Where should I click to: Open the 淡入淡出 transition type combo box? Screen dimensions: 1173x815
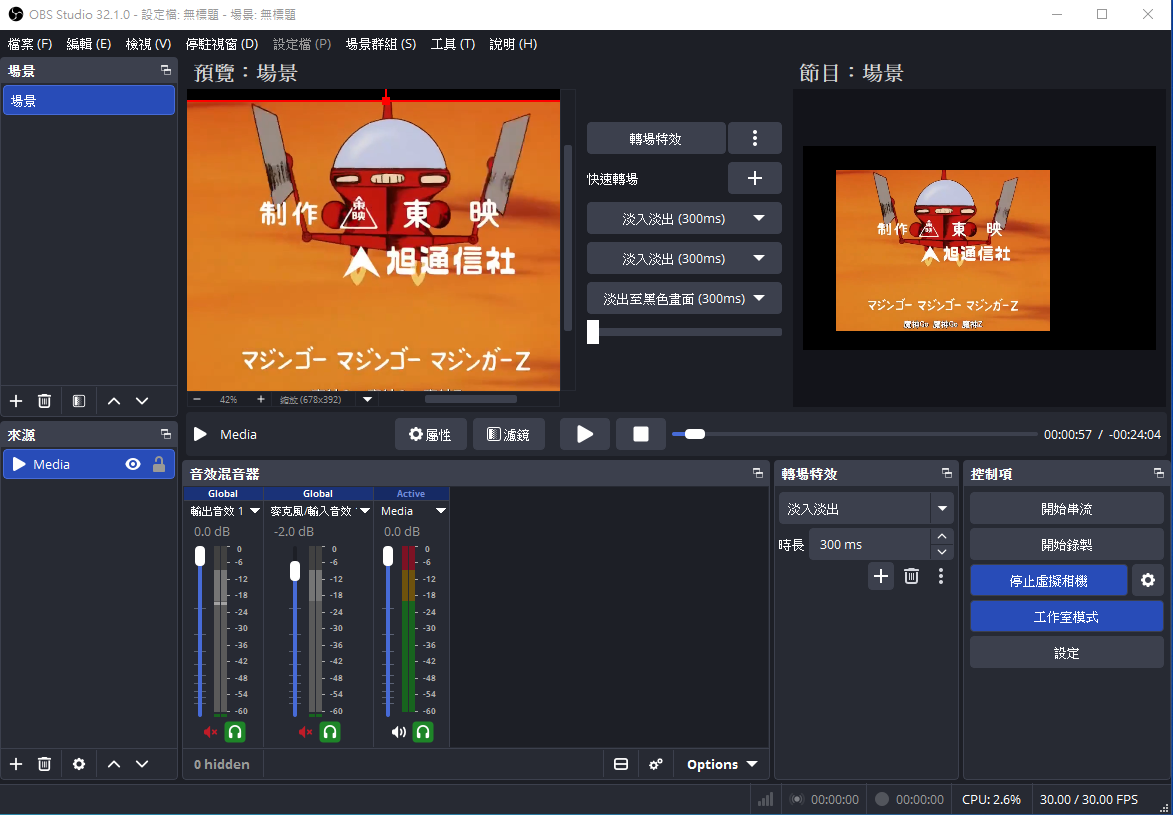(x=865, y=509)
